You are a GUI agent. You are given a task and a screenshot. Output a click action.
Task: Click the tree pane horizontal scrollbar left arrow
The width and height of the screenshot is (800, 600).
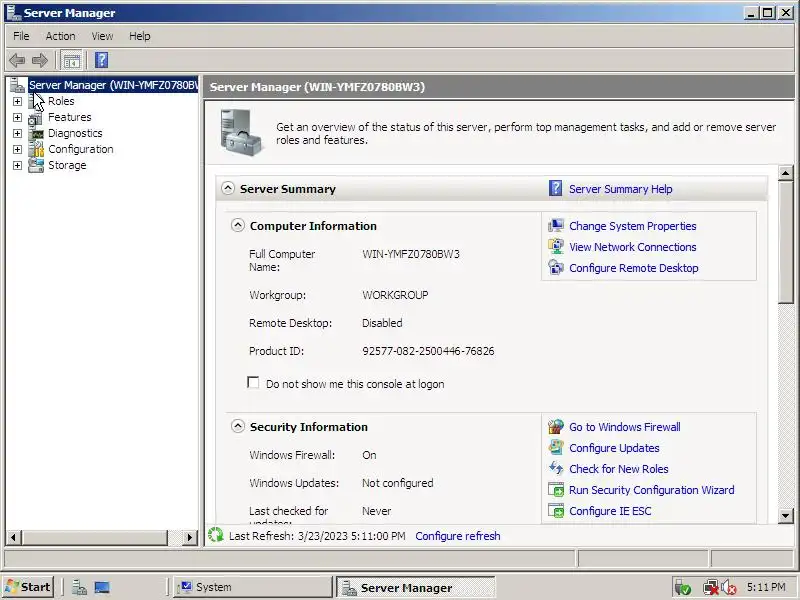click(x=14, y=537)
